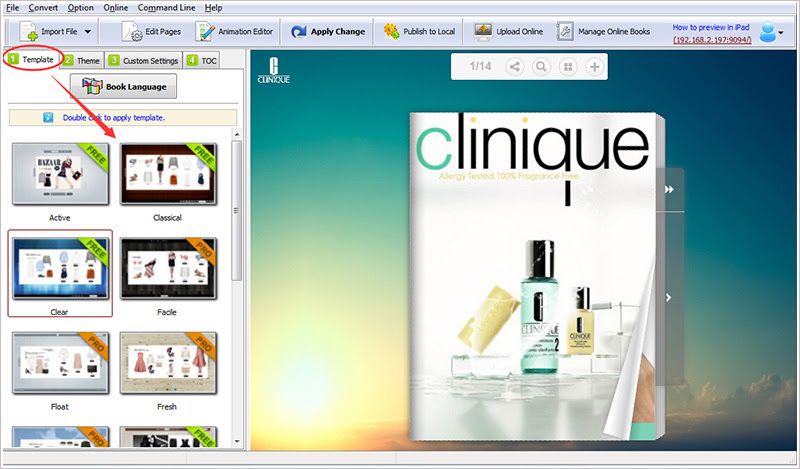The height and width of the screenshot is (469, 800).
Task: Select the Float template thumbnail
Action: click(60, 363)
